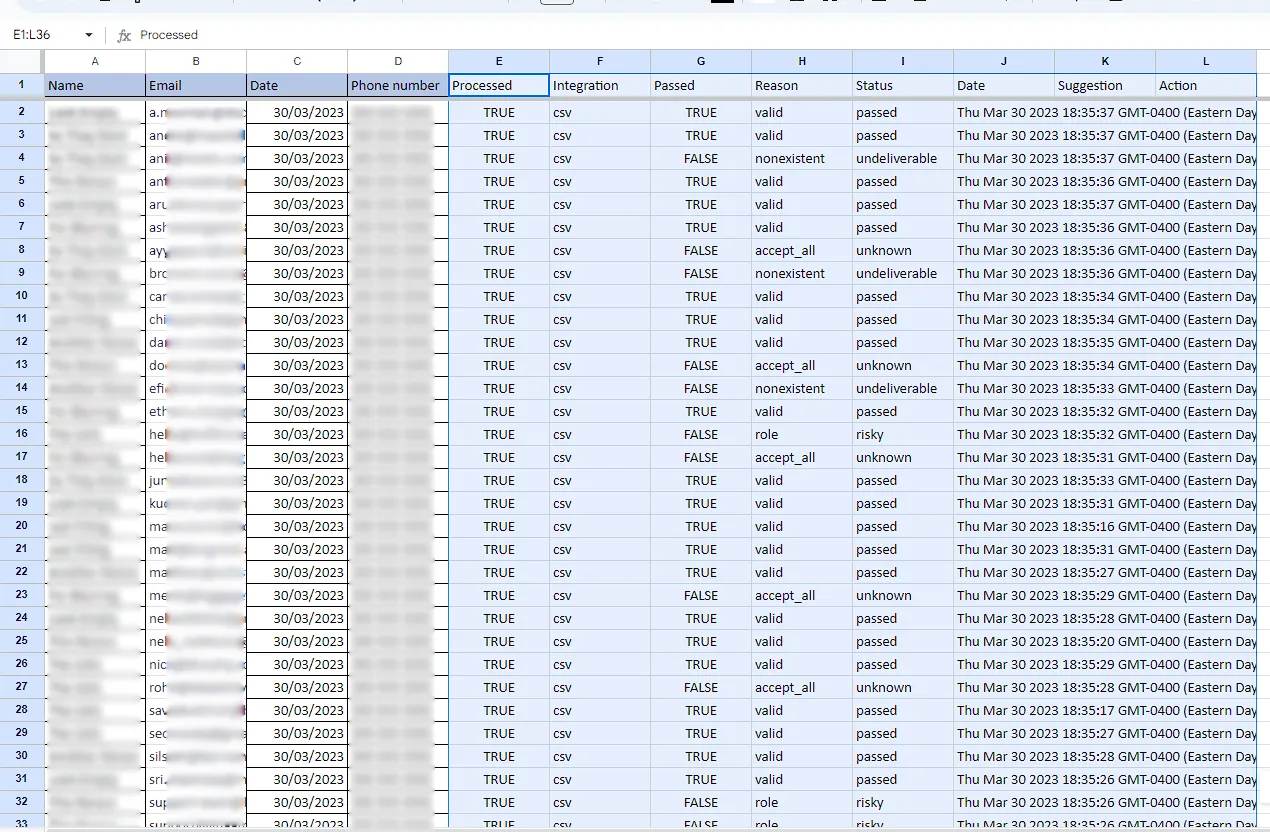Viewport: 1270px width, 832px height.
Task: Click the 30/03/2023 date cell in row 11
Action: (x=297, y=319)
